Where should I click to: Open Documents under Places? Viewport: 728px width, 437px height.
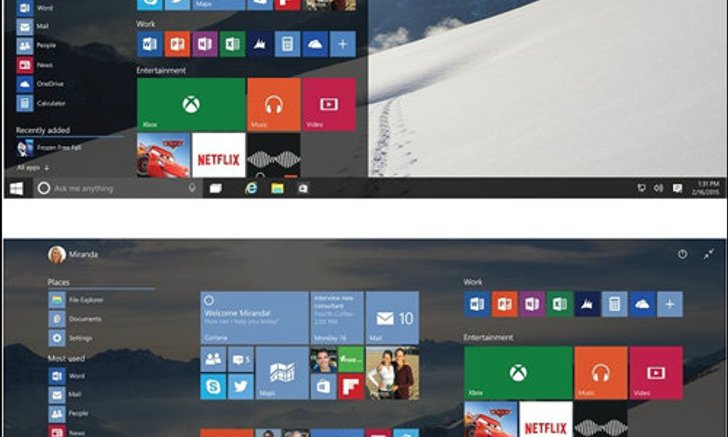[x=75, y=319]
